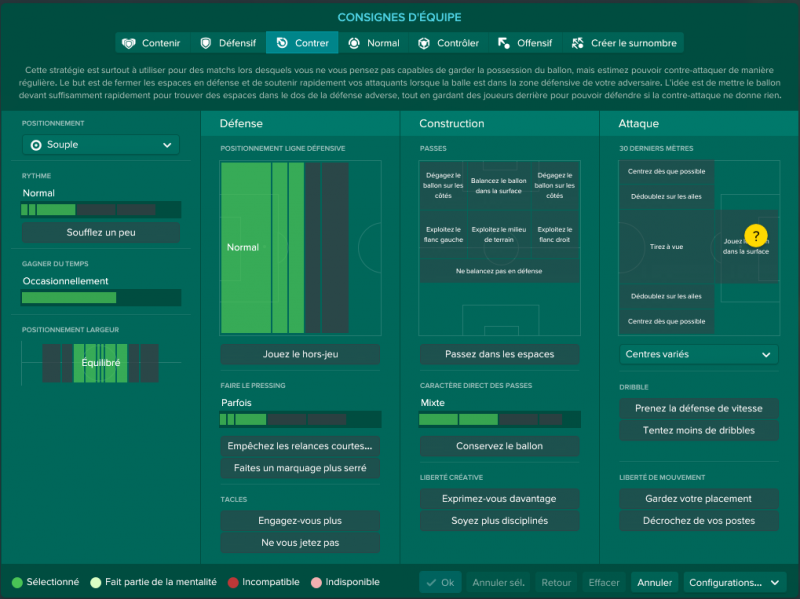The image size is (800, 599).
Task: Toggle Tentez moins de dribbles
Action: coord(698,430)
